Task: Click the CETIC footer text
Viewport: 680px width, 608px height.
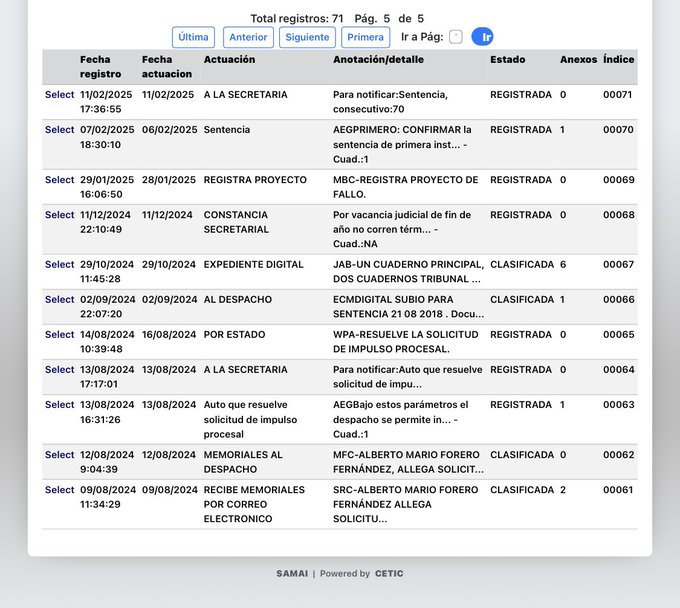Action: click(x=389, y=573)
